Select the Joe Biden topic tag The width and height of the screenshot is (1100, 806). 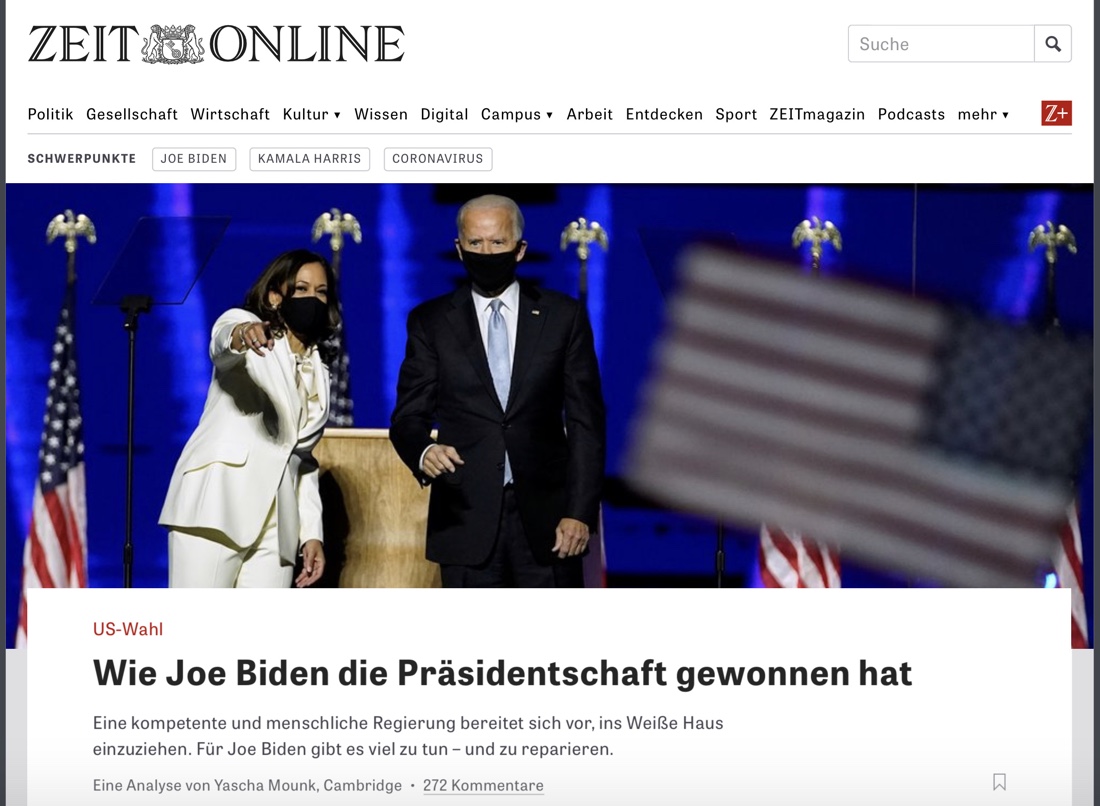[194, 159]
